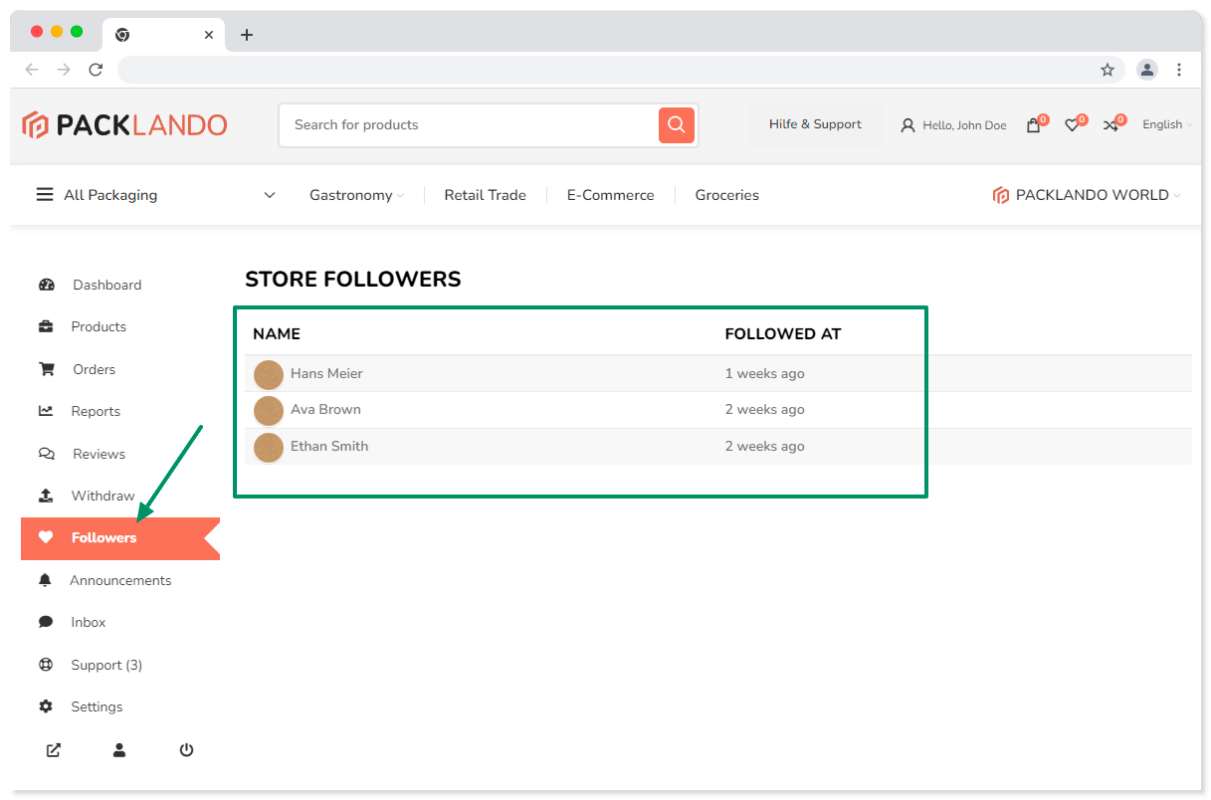Click the external link icon below Settings
Image resolution: width=1211 pixels, height=800 pixels.
tap(54, 750)
